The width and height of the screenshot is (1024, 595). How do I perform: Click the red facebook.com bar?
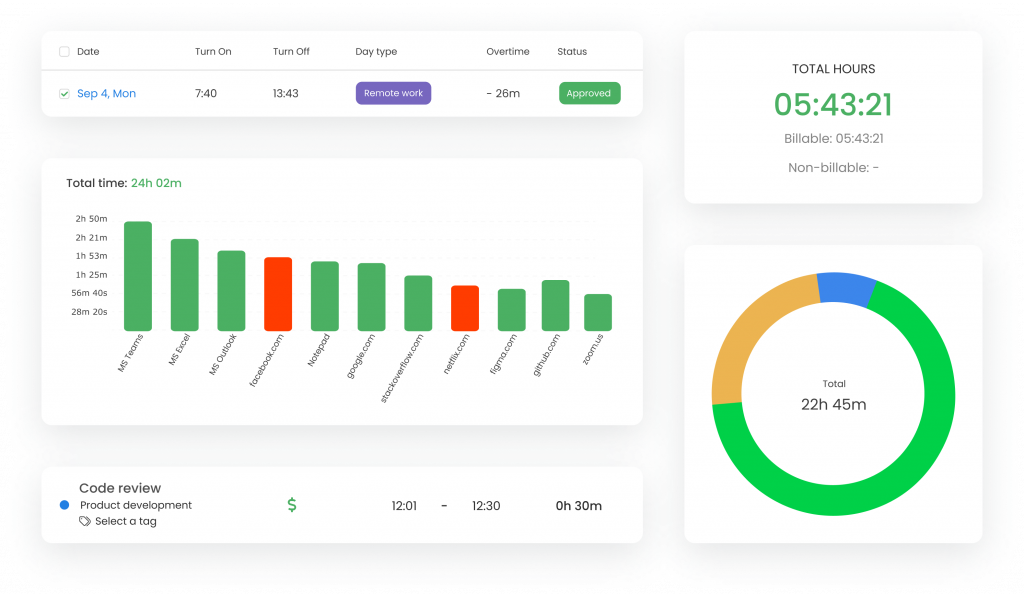click(x=278, y=294)
